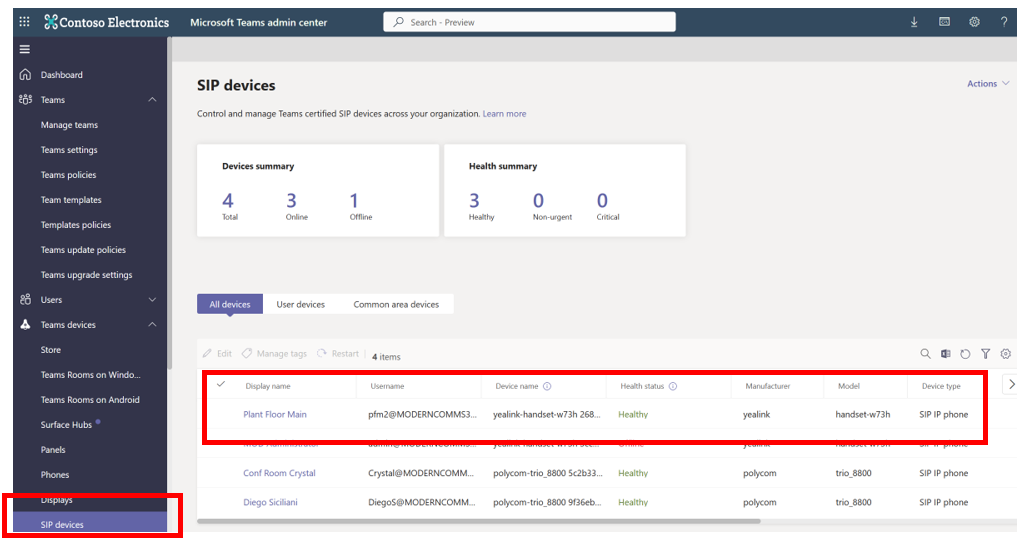This screenshot has height=544, width=1020.
Task: Open Plant Floor Main device
Action: point(275,414)
